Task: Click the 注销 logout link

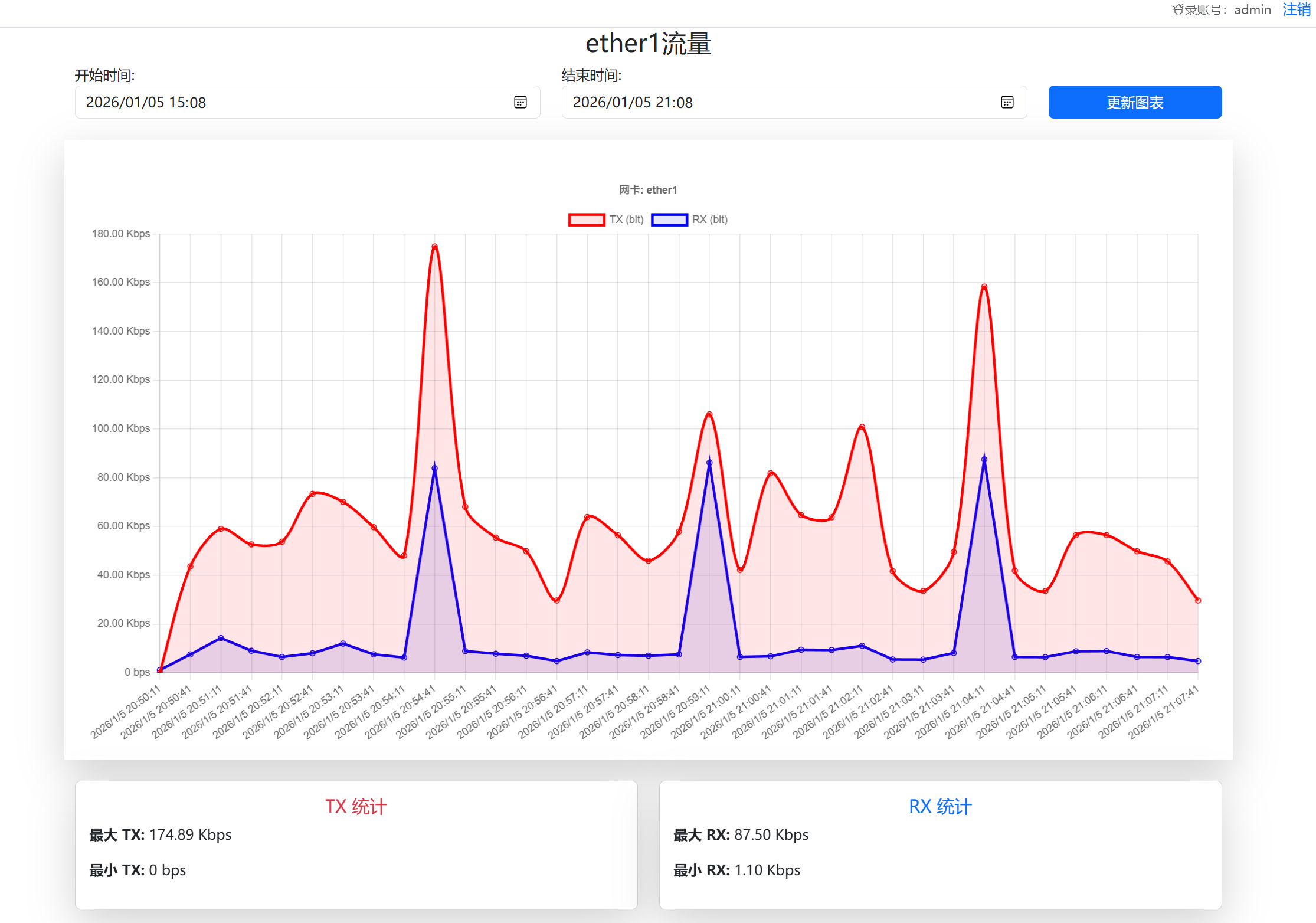Action: coord(1296,9)
